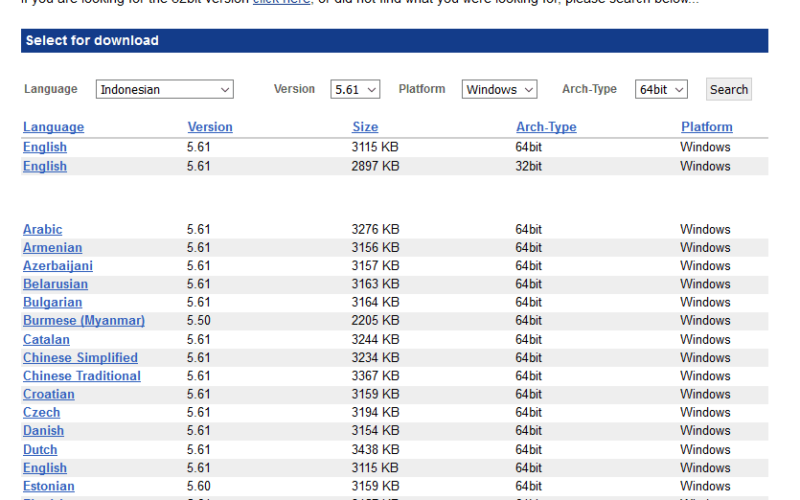Click the 5.50 version in Burmese row
Screen dimensions: 800x500
point(198,321)
